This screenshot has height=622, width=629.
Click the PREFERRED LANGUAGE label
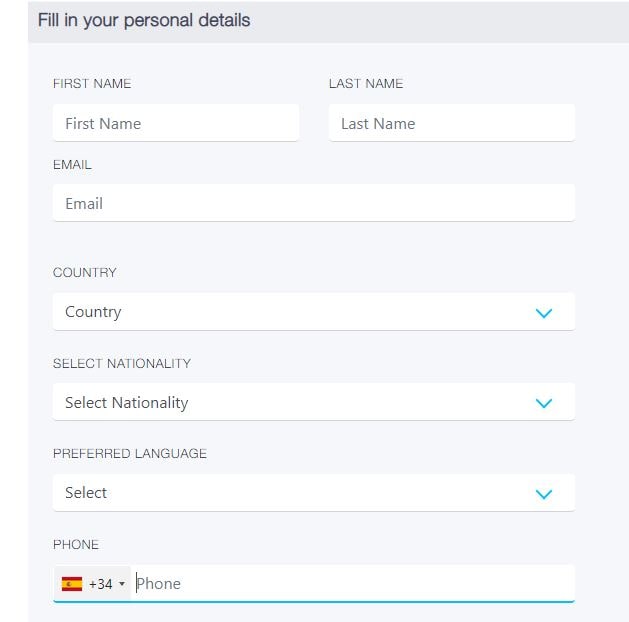pyautogui.click(x=130, y=454)
